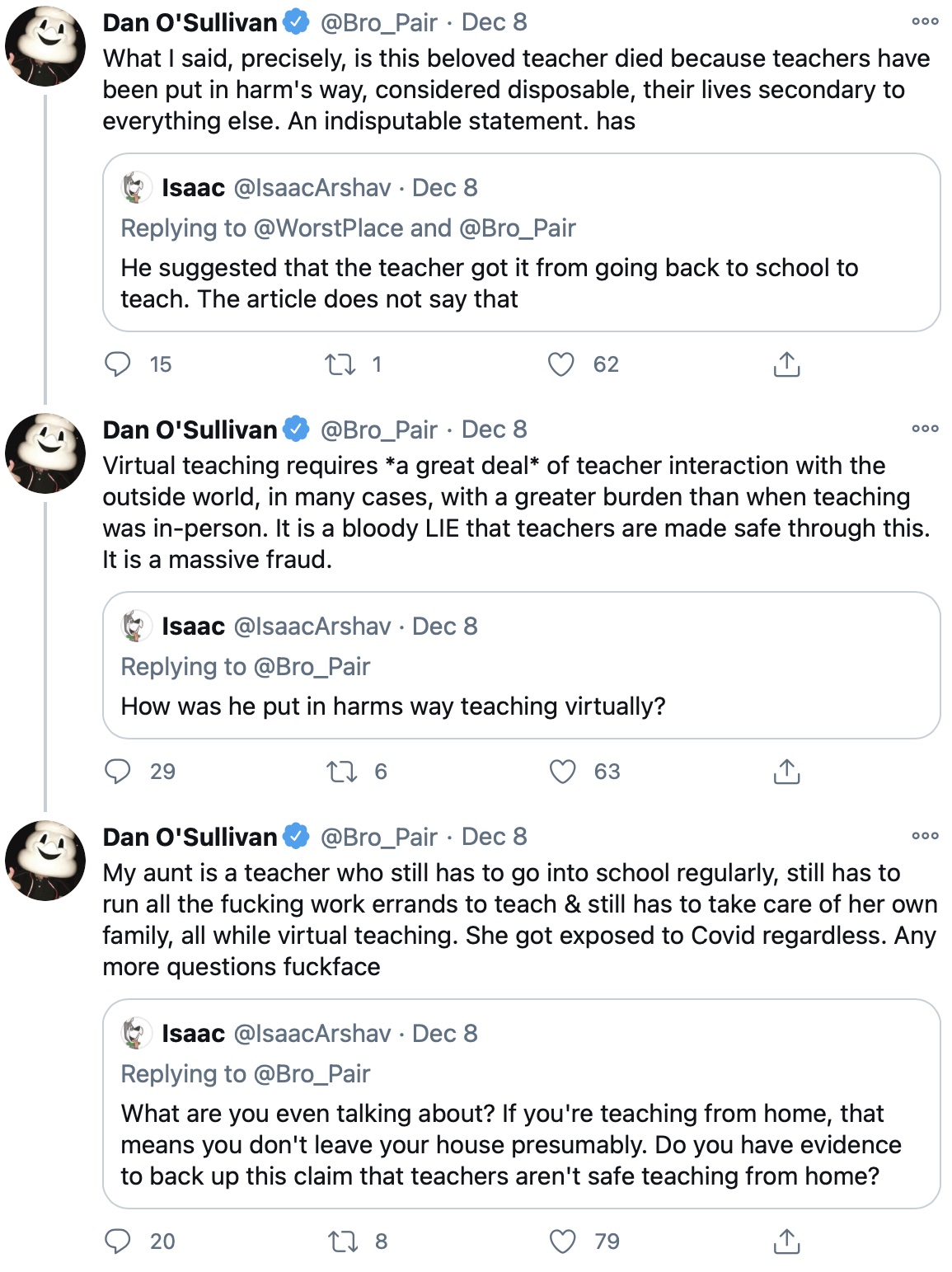This screenshot has width=952, height=1272.
Task: Open quoted Isaac tweet about harms way
Action: [x=521, y=665]
